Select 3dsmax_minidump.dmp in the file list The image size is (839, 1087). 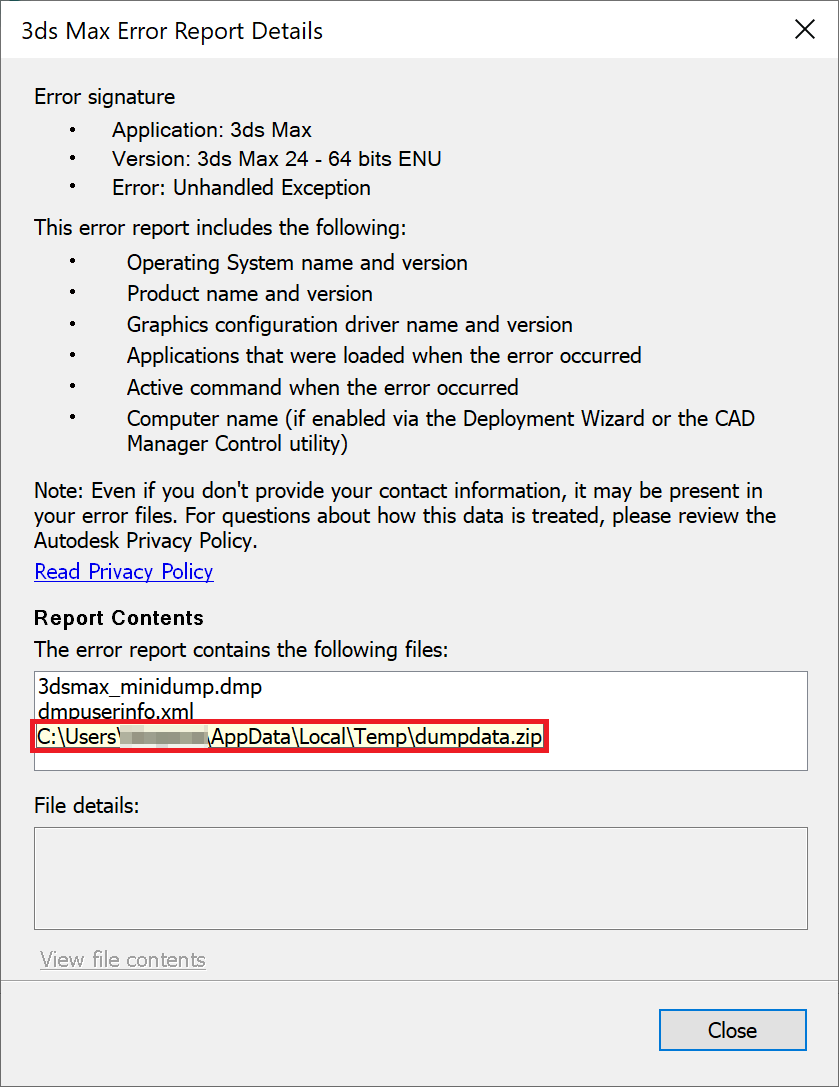tap(150, 688)
